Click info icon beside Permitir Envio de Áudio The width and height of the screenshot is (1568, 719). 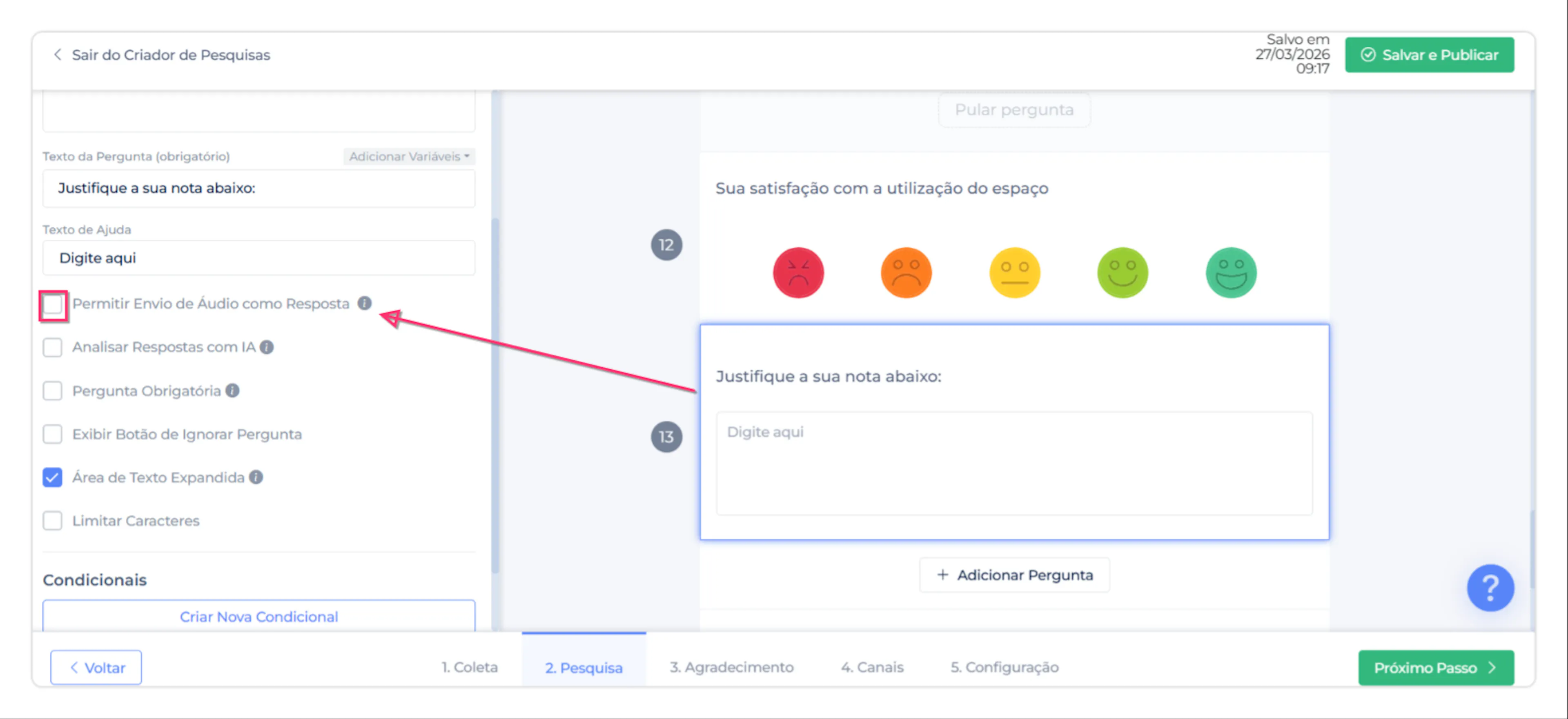click(x=364, y=303)
